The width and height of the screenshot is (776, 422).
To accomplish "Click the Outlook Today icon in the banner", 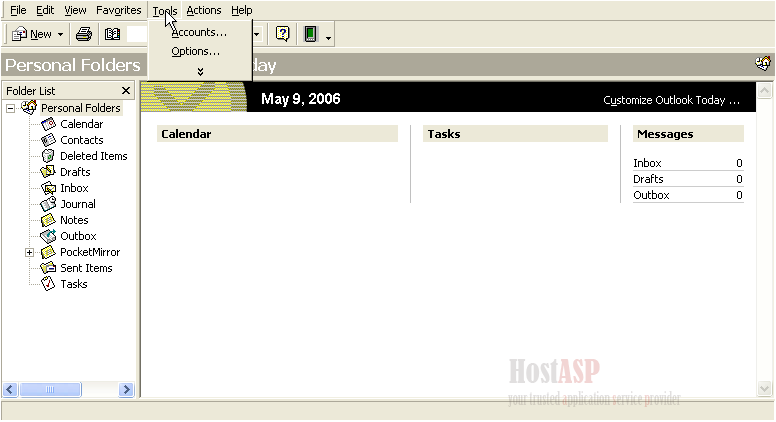I will [x=763, y=63].
